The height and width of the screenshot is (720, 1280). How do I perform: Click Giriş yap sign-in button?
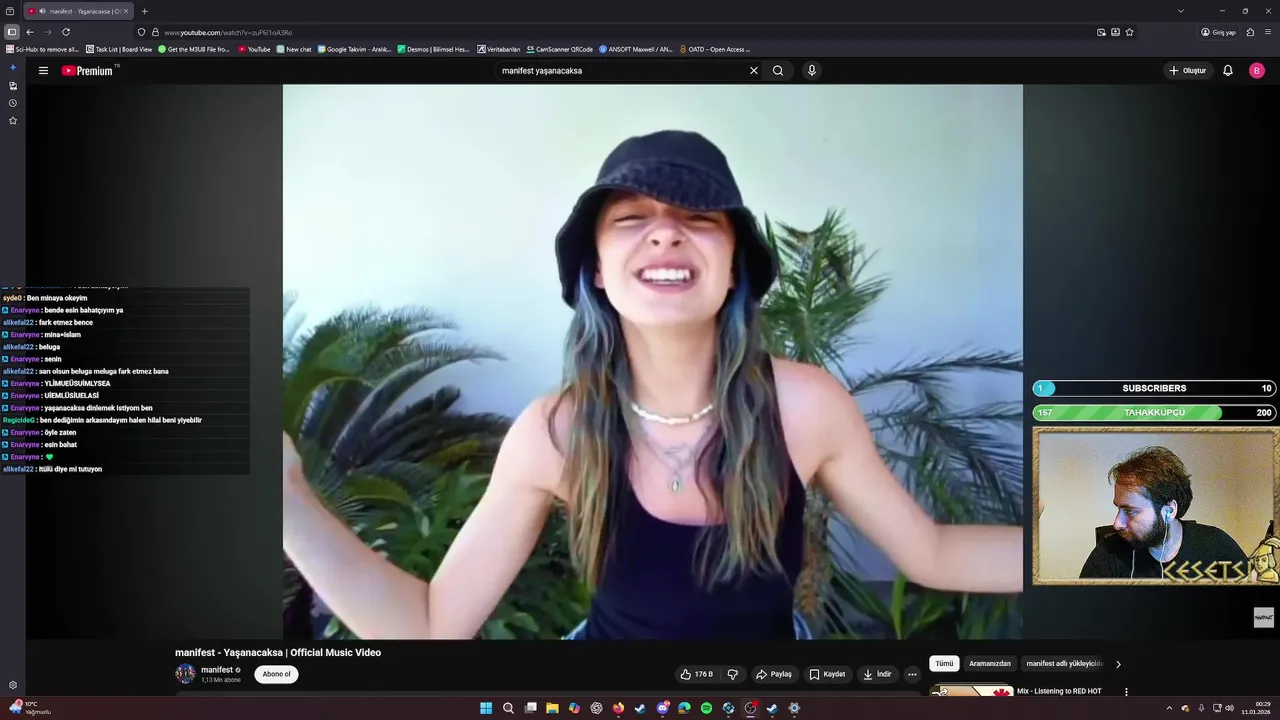tap(1219, 32)
